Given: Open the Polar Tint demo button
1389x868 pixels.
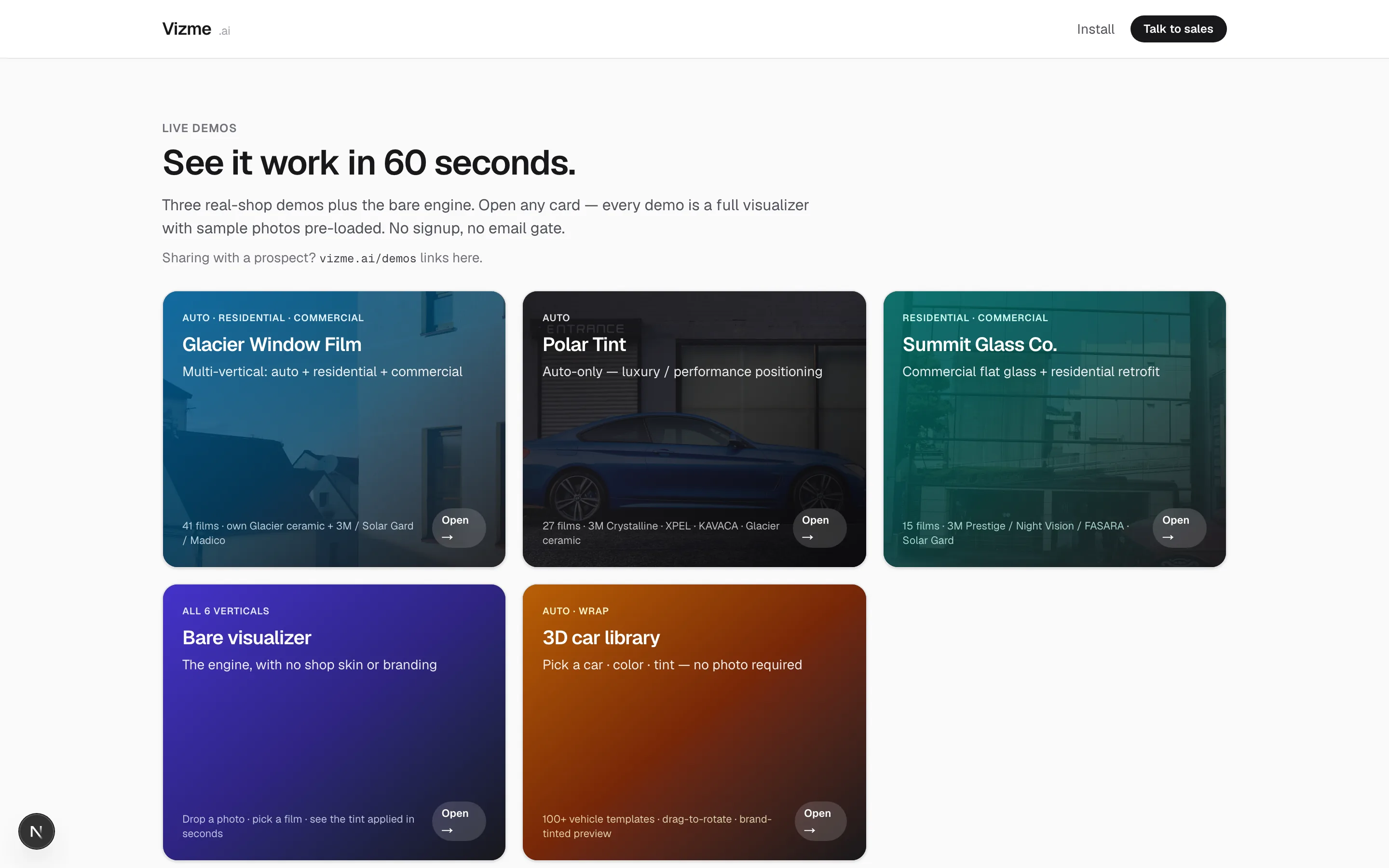Looking at the screenshot, I should tap(819, 528).
